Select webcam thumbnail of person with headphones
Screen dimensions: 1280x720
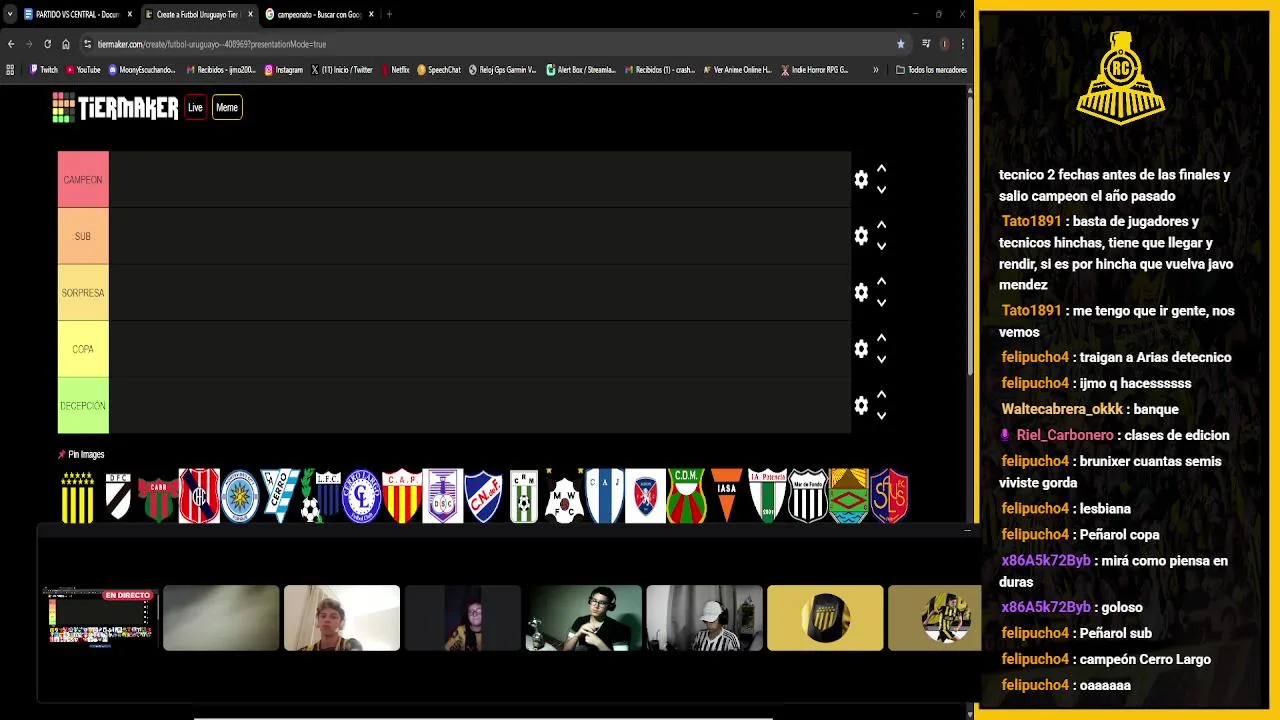pos(584,618)
